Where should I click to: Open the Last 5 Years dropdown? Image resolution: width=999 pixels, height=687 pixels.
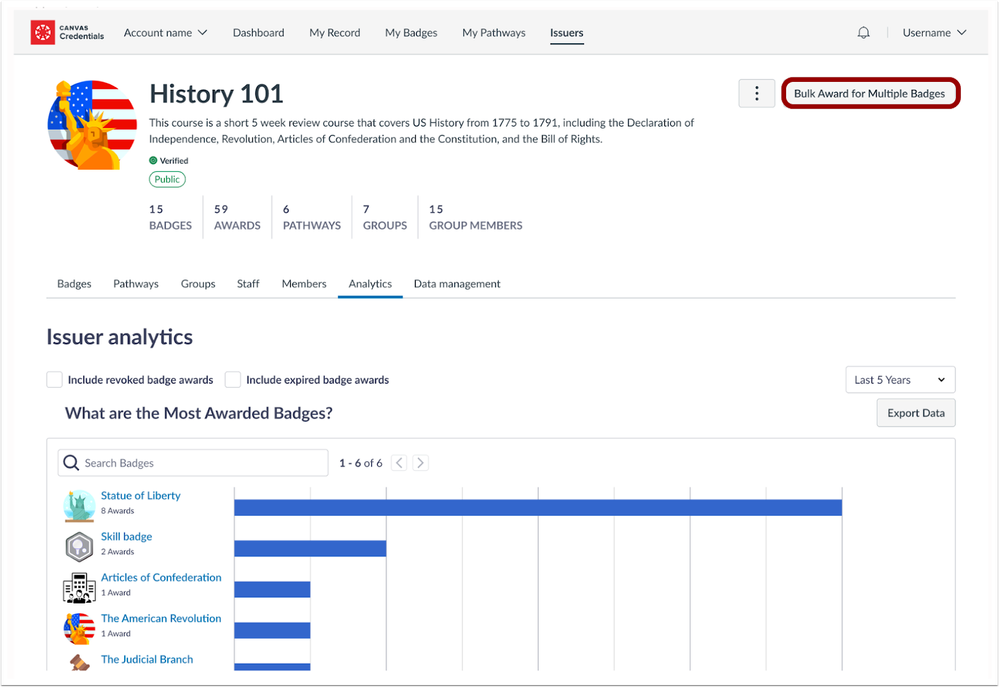point(899,380)
